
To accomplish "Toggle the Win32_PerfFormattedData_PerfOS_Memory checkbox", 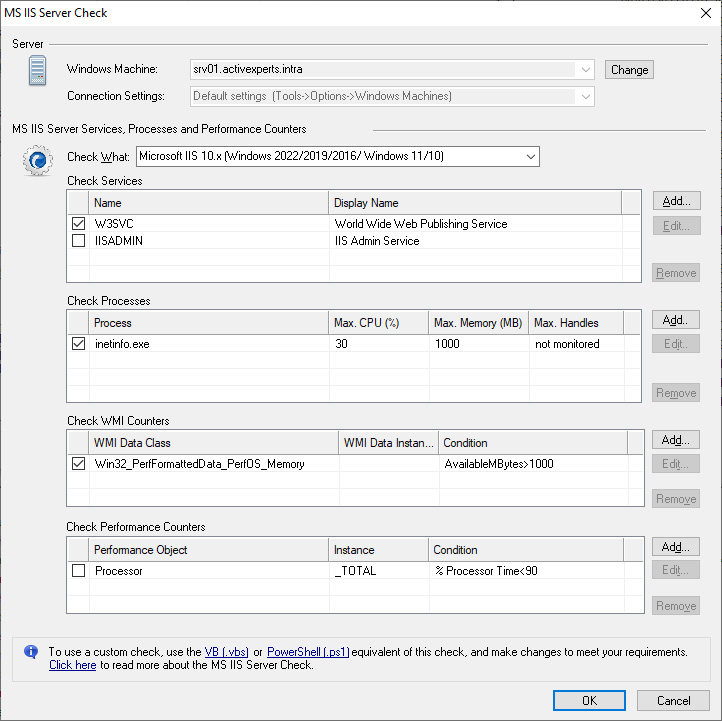I will 79,464.
